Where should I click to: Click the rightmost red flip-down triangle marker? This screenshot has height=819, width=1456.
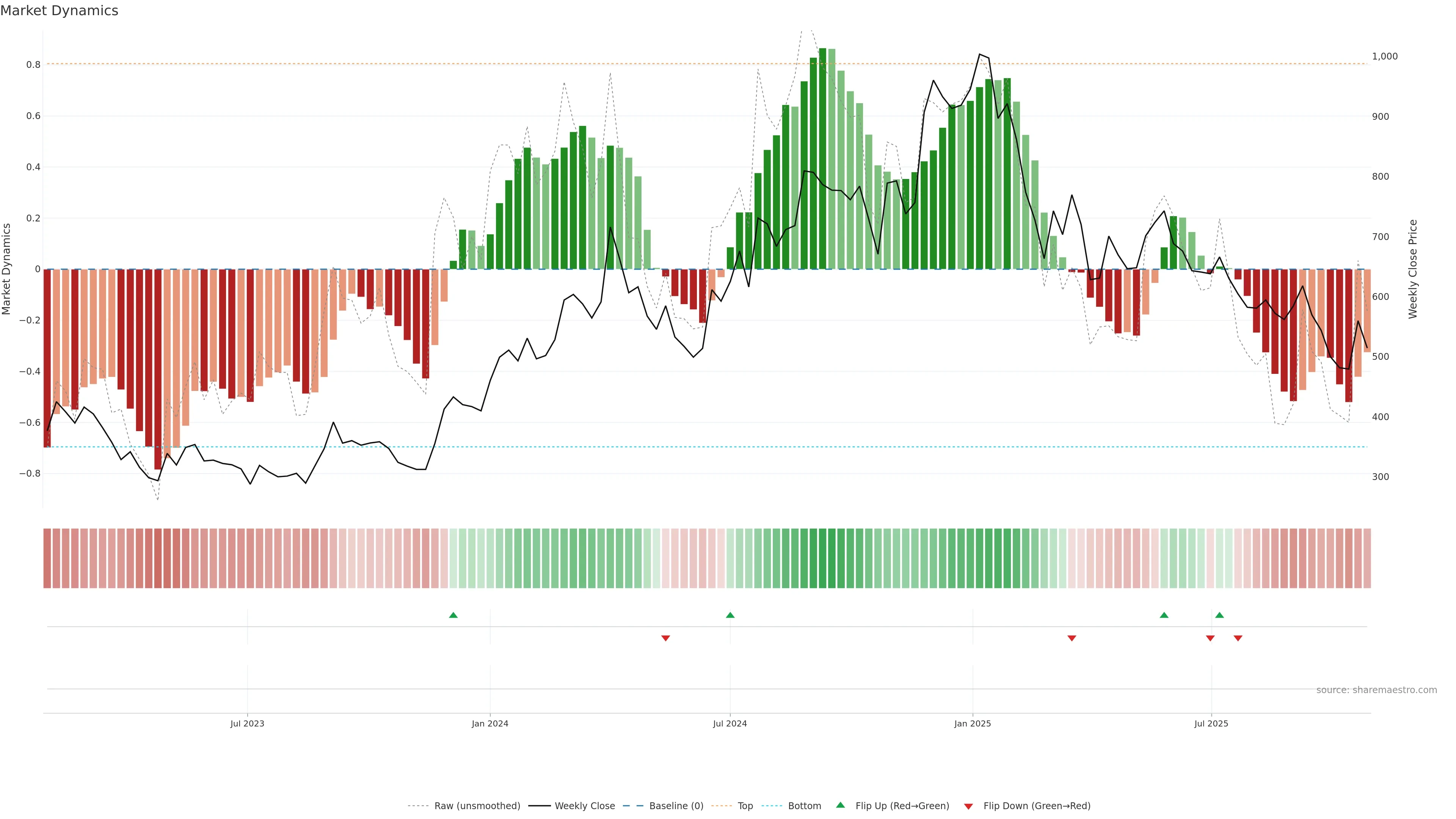coord(1238,638)
